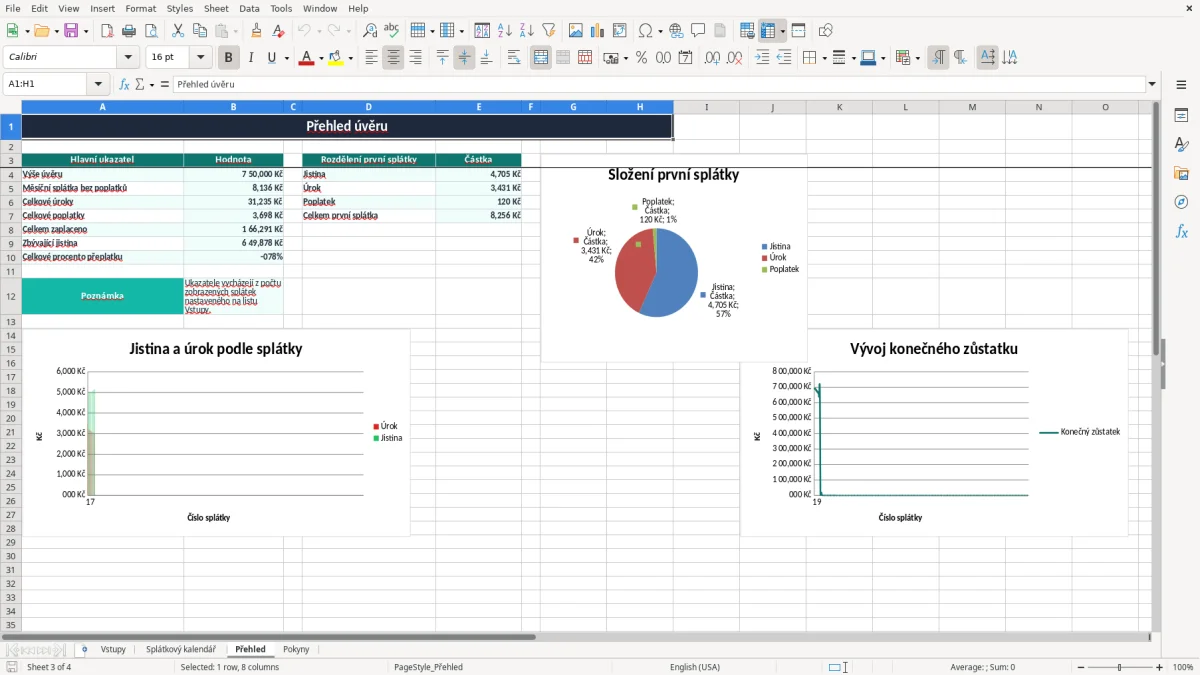The width and height of the screenshot is (1200, 675).
Task: Click the Clone Formatting paintbrush
Action: [x=256, y=31]
